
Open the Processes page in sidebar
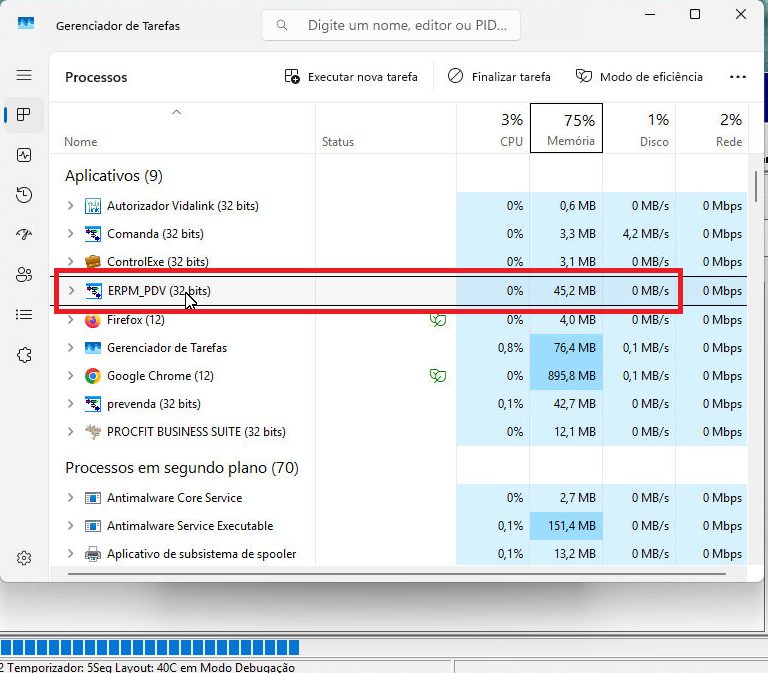tap(24, 115)
